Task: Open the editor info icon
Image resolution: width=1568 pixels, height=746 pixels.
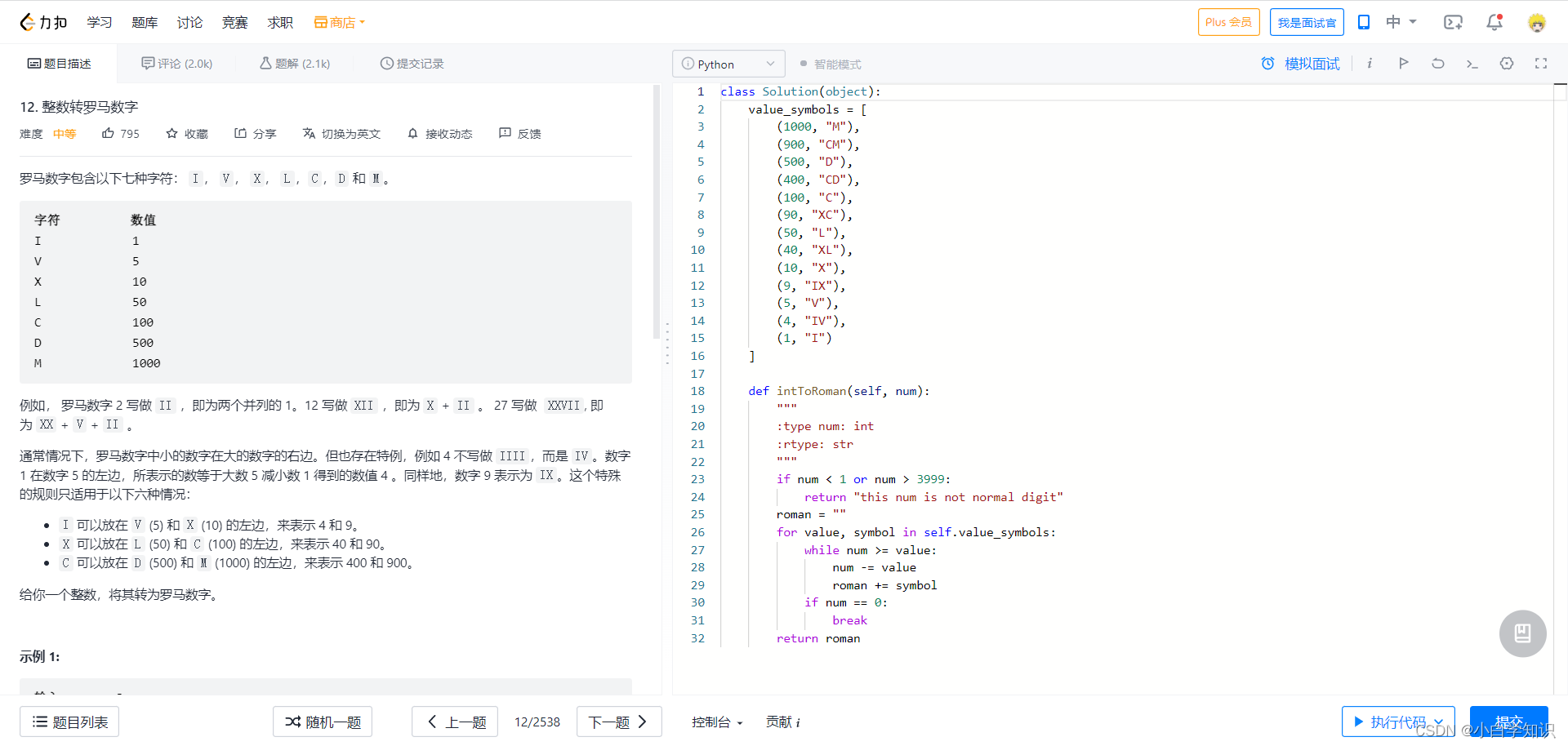Action: pos(1370,63)
